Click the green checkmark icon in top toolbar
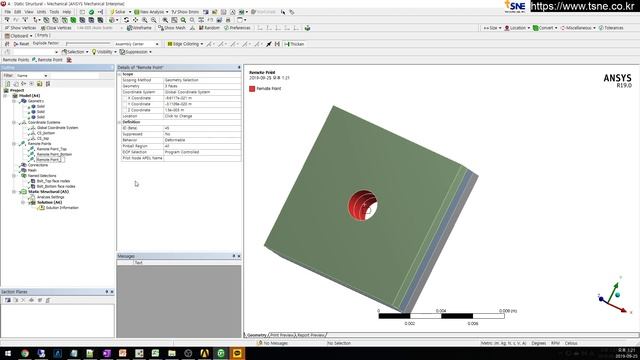640x360 pixels. tap(91, 12)
